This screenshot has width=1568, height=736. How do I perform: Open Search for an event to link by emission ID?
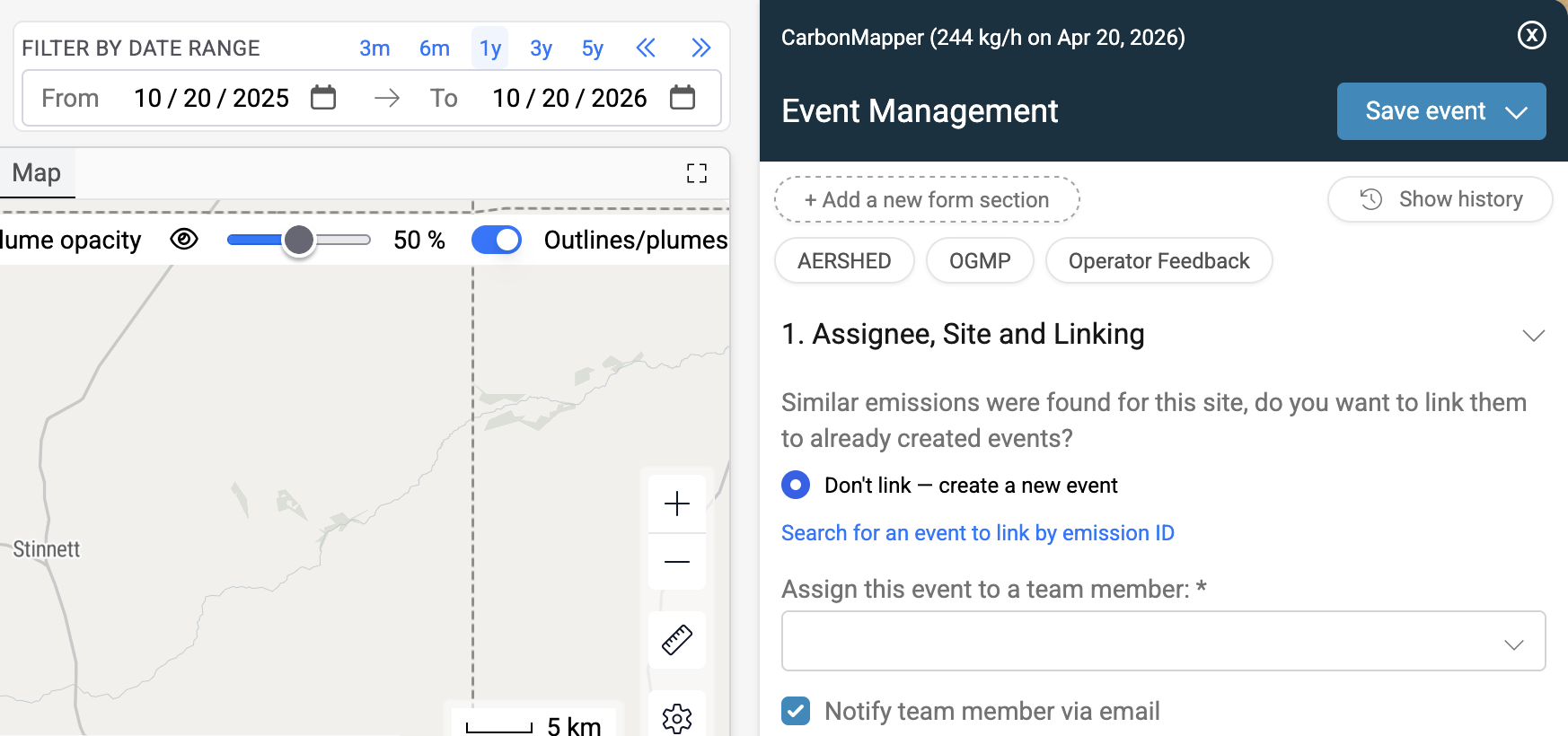click(977, 533)
